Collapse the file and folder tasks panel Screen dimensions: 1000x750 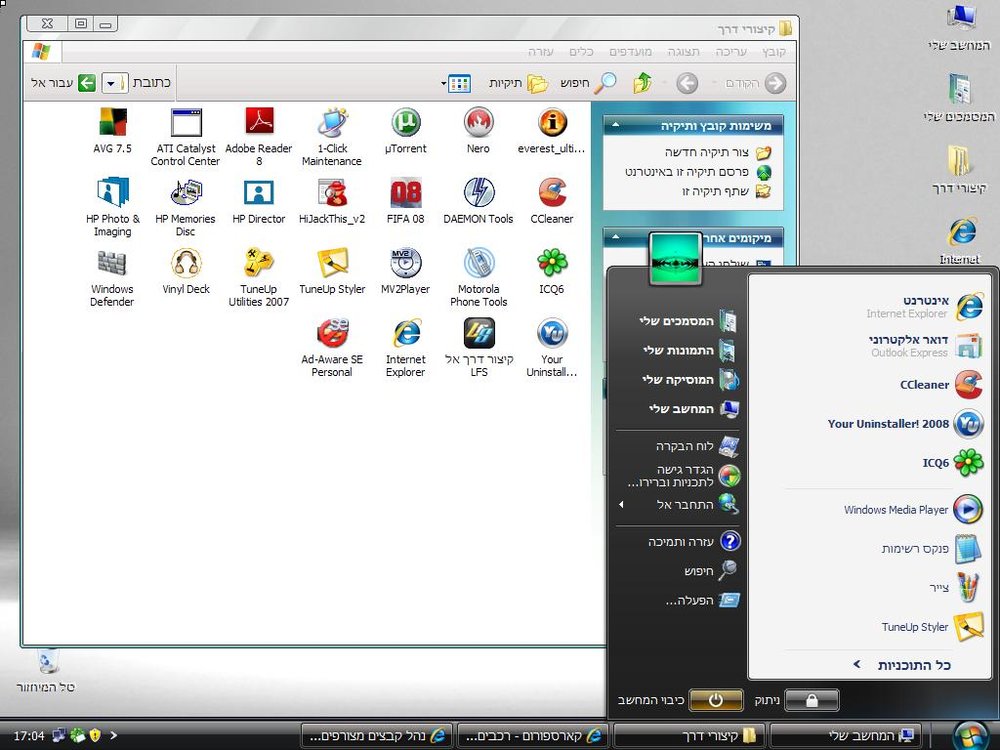pyautogui.click(x=615, y=125)
